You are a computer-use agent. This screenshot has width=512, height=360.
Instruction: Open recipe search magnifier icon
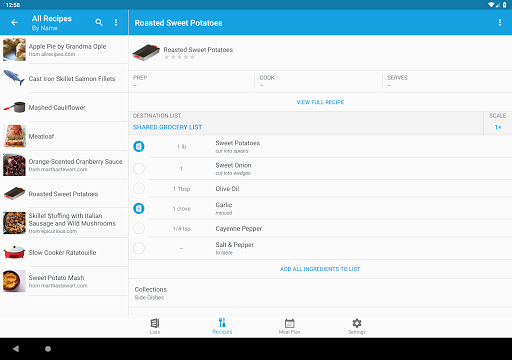[x=99, y=22]
